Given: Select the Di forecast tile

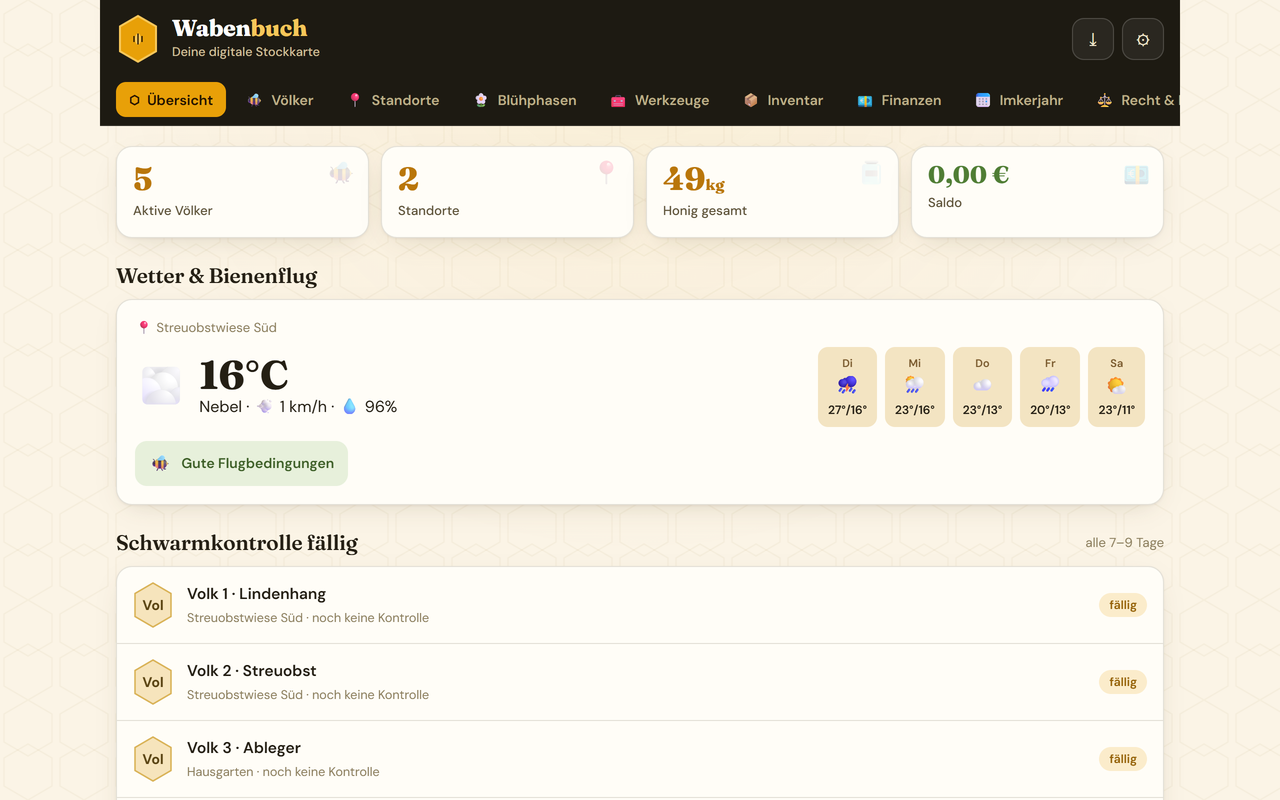Looking at the screenshot, I should coord(847,387).
